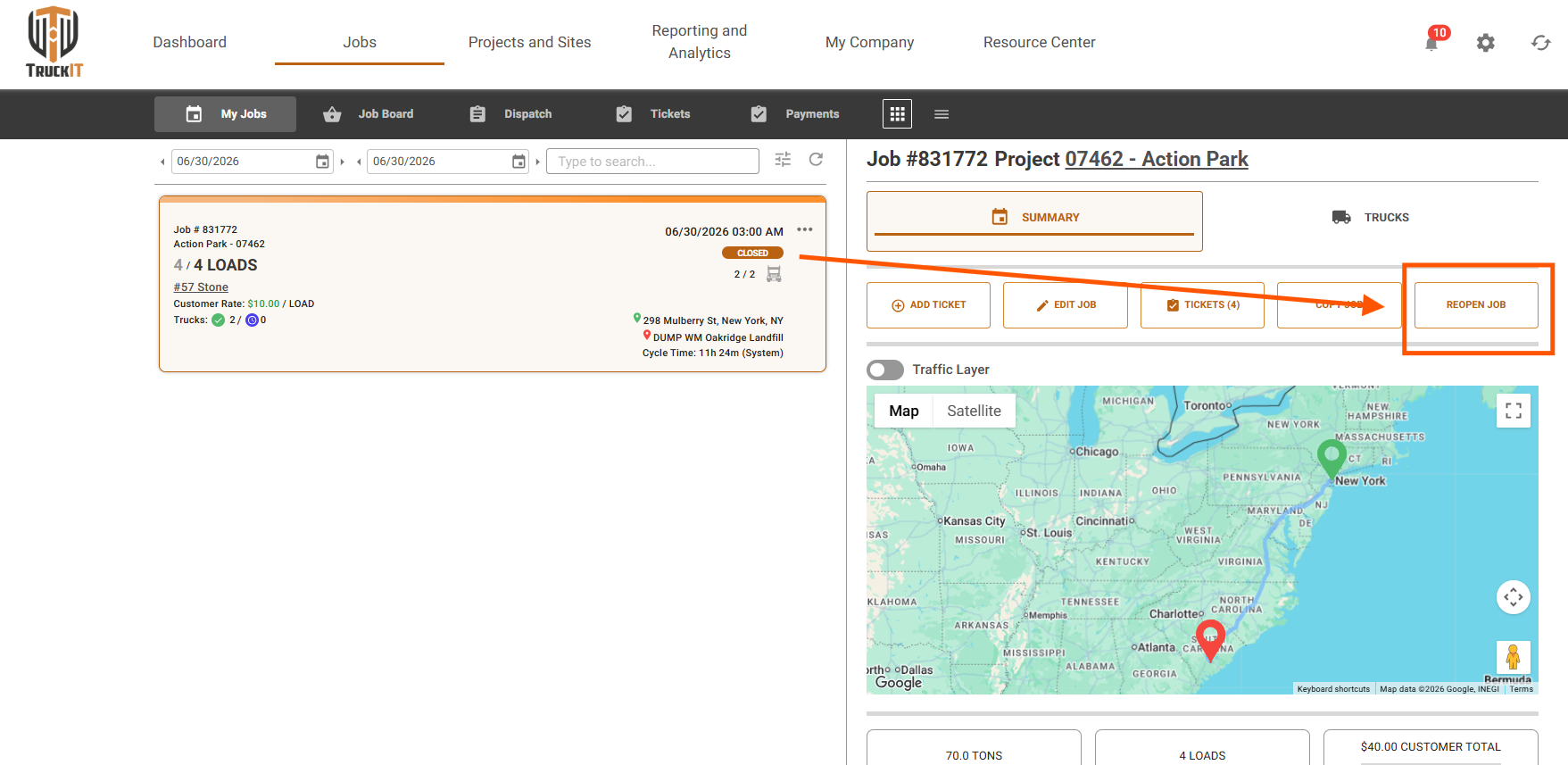Open project 07462 - Action Park link
This screenshot has height=765, width=1568.
tap(1157, 159)
